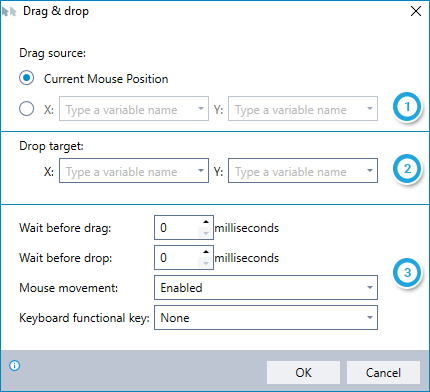Click the numbered circle marker 1
The image size is (430, 392).
point(407,107)
